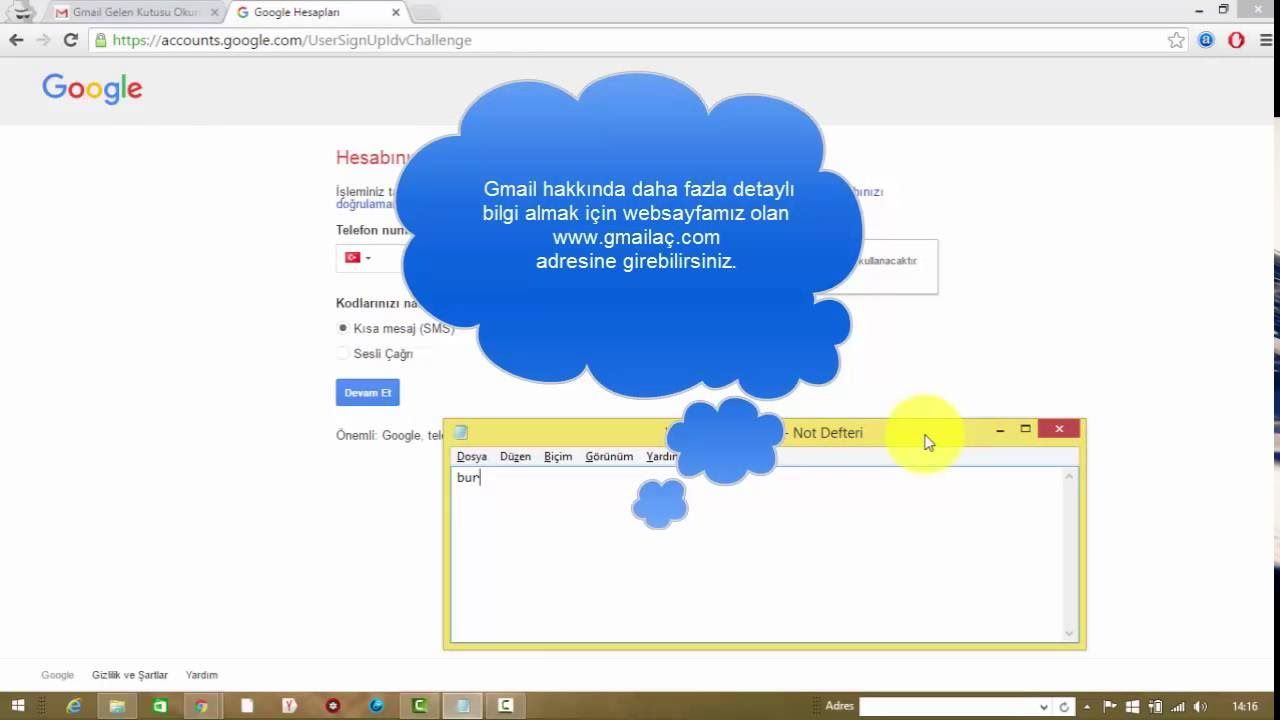The width and height of the screenshot is (1280, 720).
Task: Expand the taskbar Adres field dropdown
Action: pos(1045,706)
